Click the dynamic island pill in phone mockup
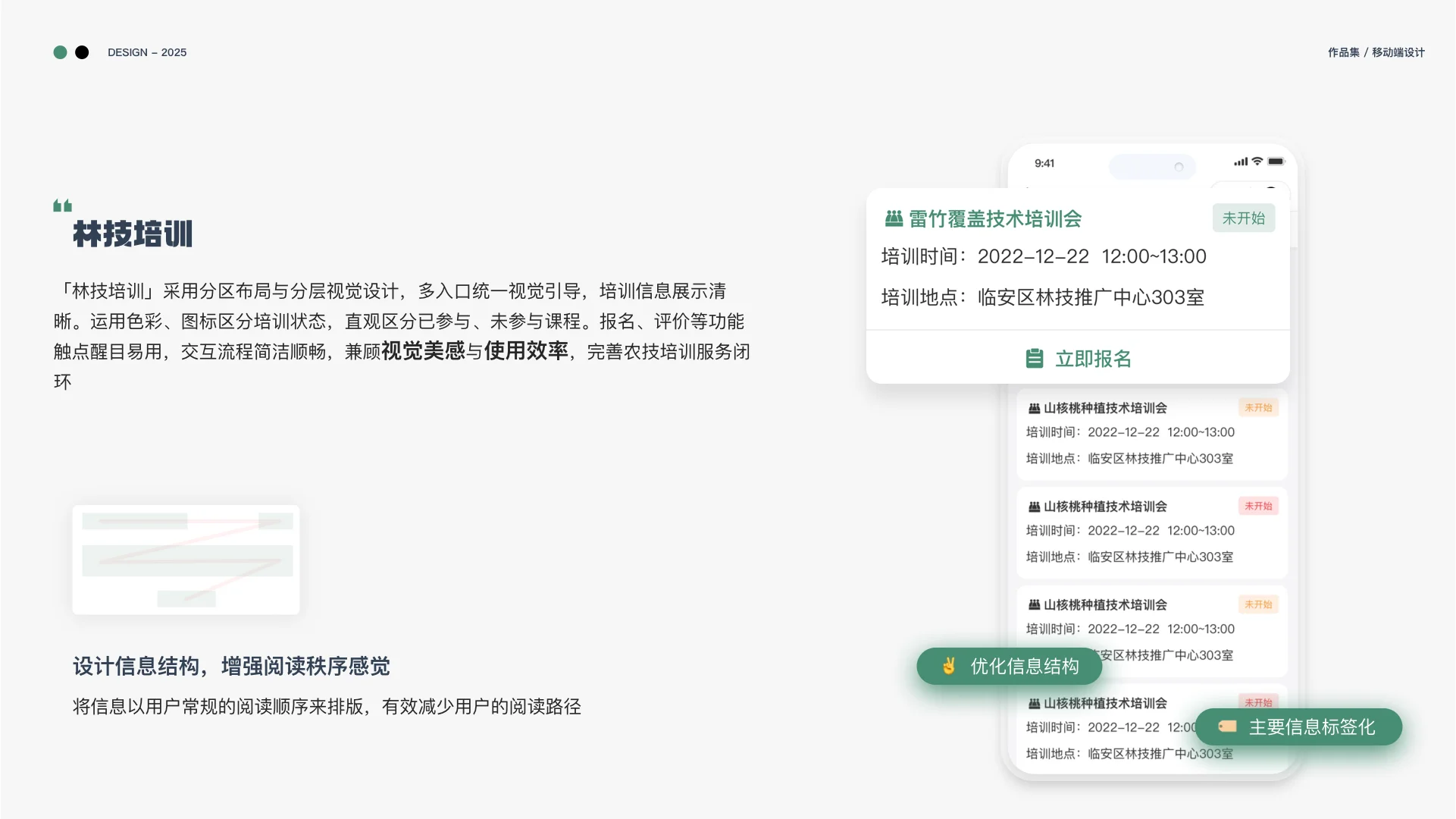Image resolution: width=1456 pixels, height=819 pixels. pyautogui.click(x=1152, y=166)
